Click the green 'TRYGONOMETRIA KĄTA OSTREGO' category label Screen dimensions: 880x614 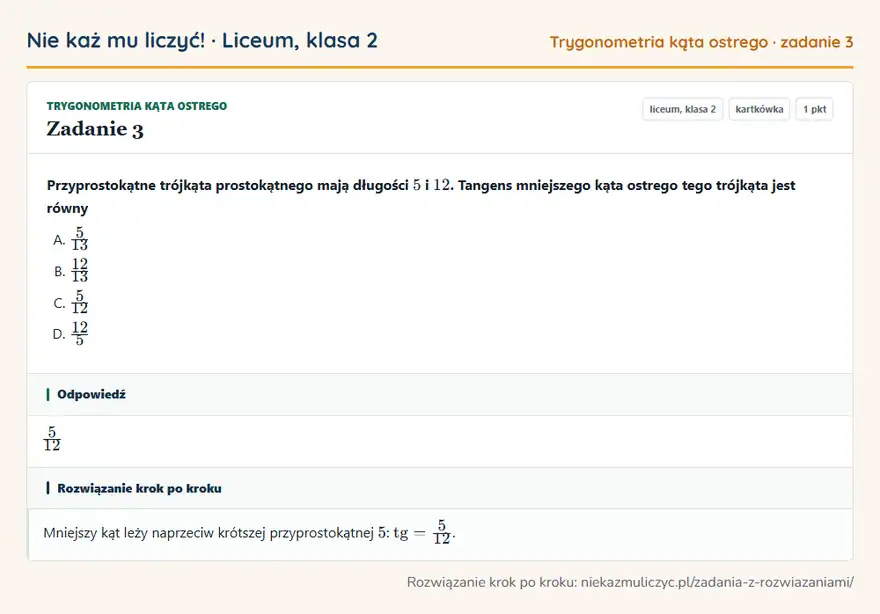[x=137, y=106]
